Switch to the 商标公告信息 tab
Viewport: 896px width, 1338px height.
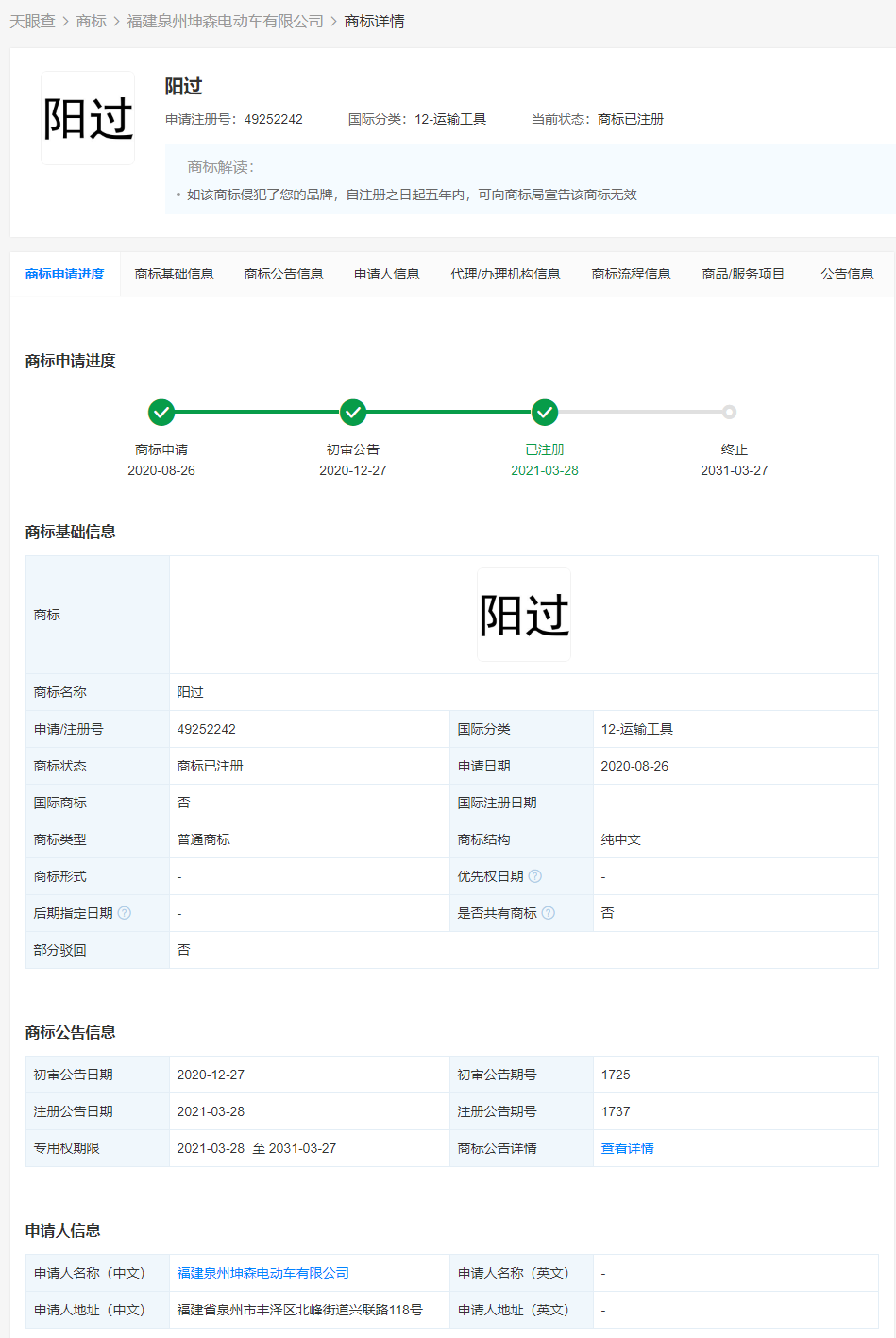(284, 274)
